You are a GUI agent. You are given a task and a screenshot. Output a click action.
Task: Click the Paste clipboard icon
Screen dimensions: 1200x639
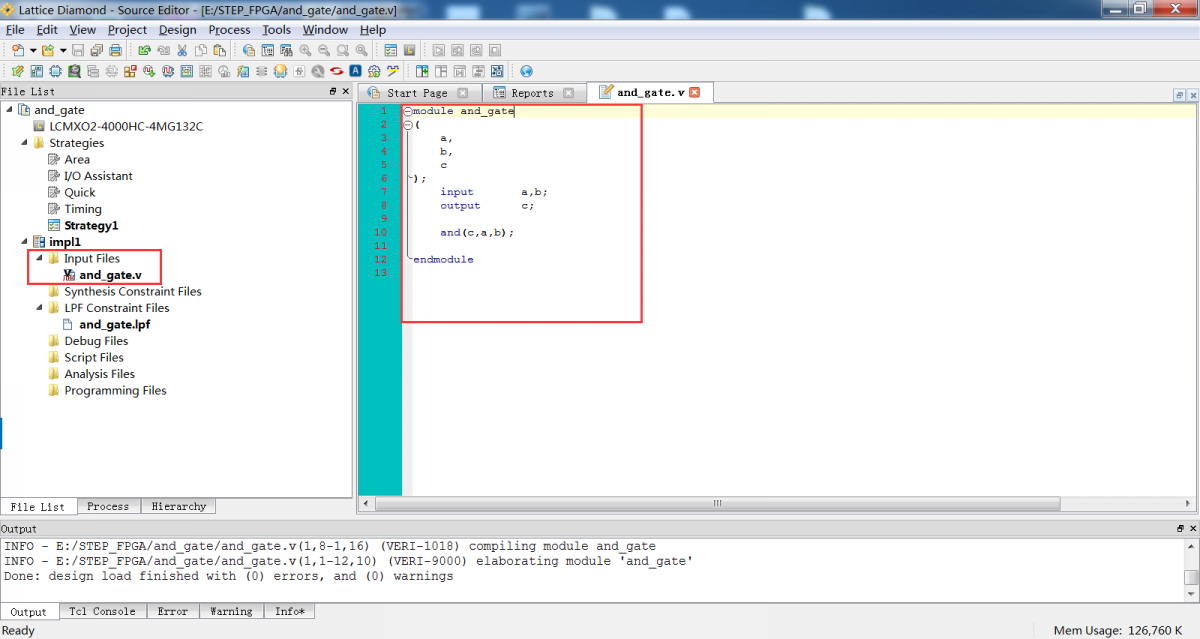219,50
